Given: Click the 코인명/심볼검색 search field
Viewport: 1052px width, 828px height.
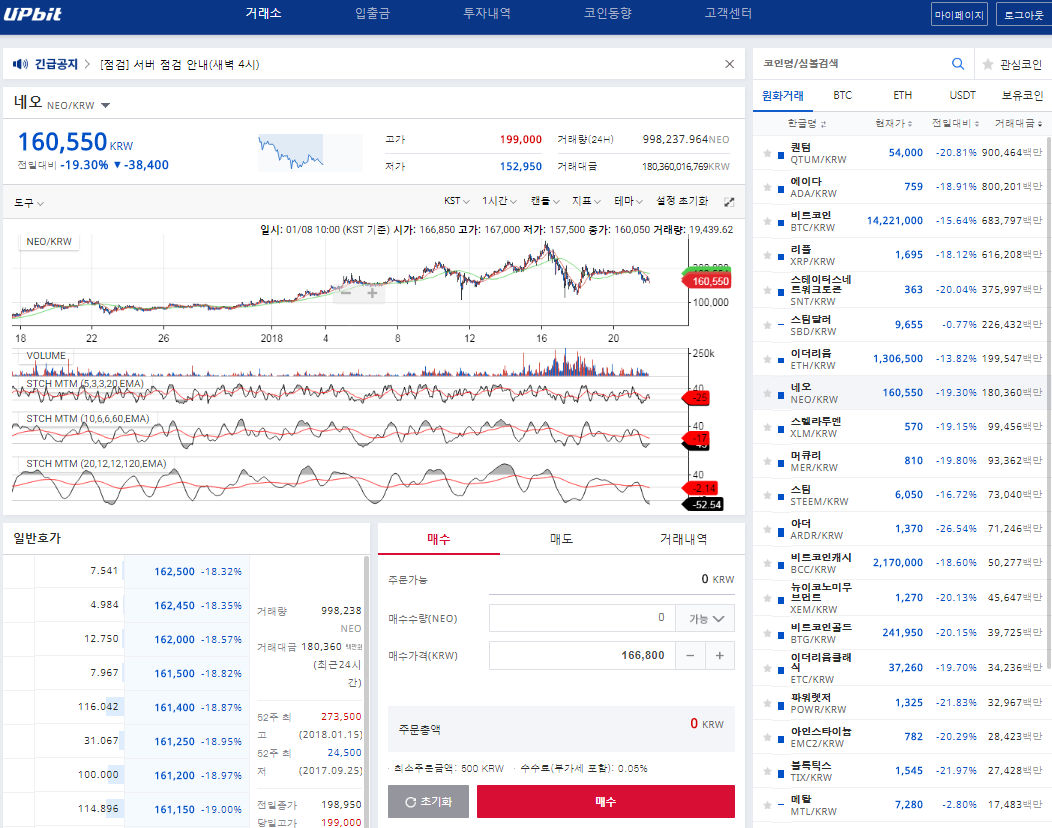Looking at the screenshot, I should pos(852,64).
